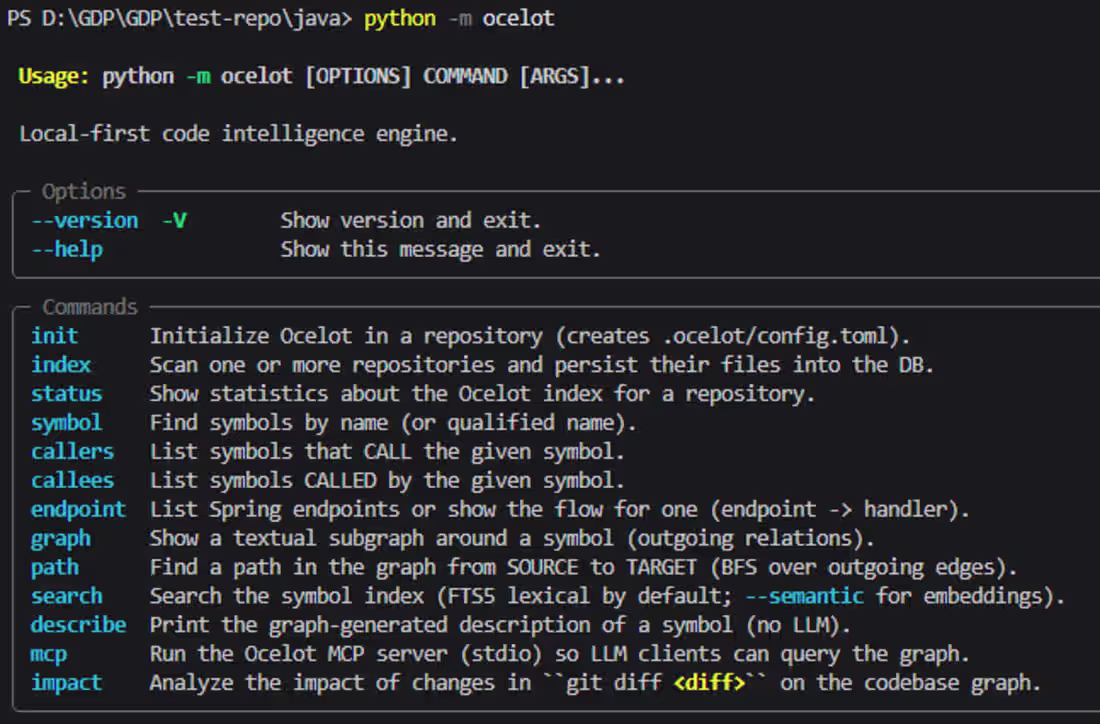Click the 'describe' command name
The image size is (1100, 724).
78,624
